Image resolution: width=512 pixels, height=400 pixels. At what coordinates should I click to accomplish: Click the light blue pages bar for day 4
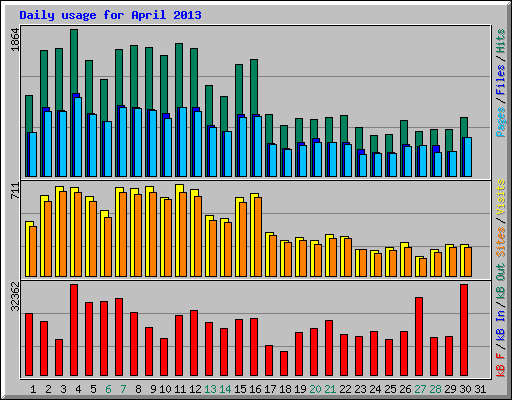point(78,137)
